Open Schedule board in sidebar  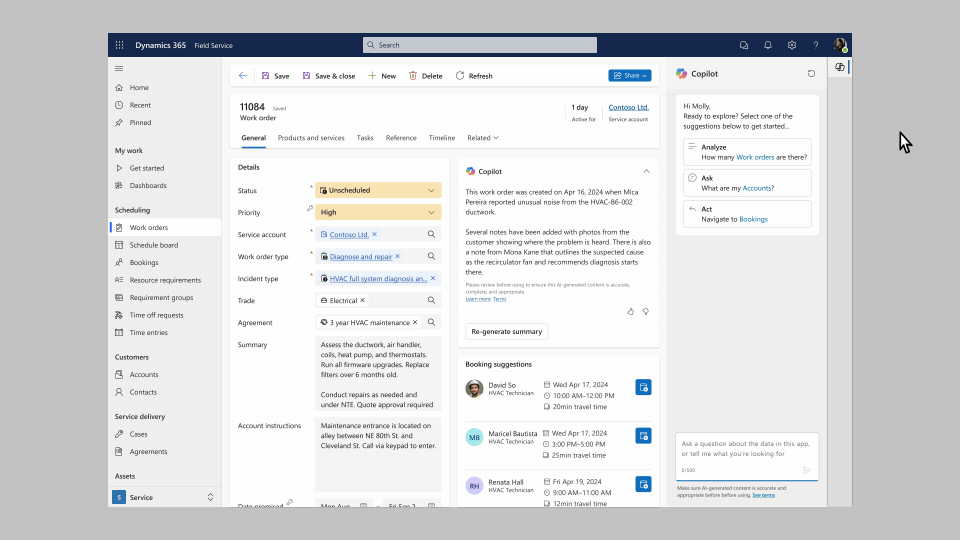(x=154, y=245)
